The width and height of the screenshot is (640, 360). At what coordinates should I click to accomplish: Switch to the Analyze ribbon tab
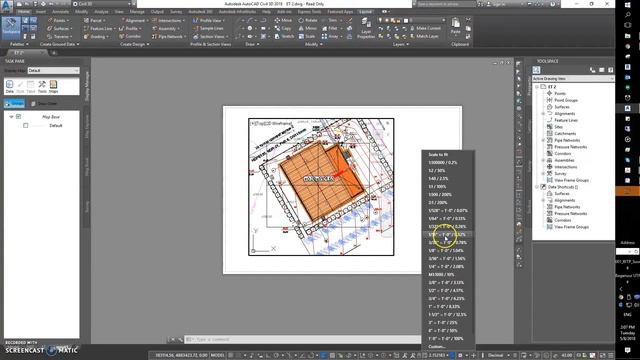[101, 11]
